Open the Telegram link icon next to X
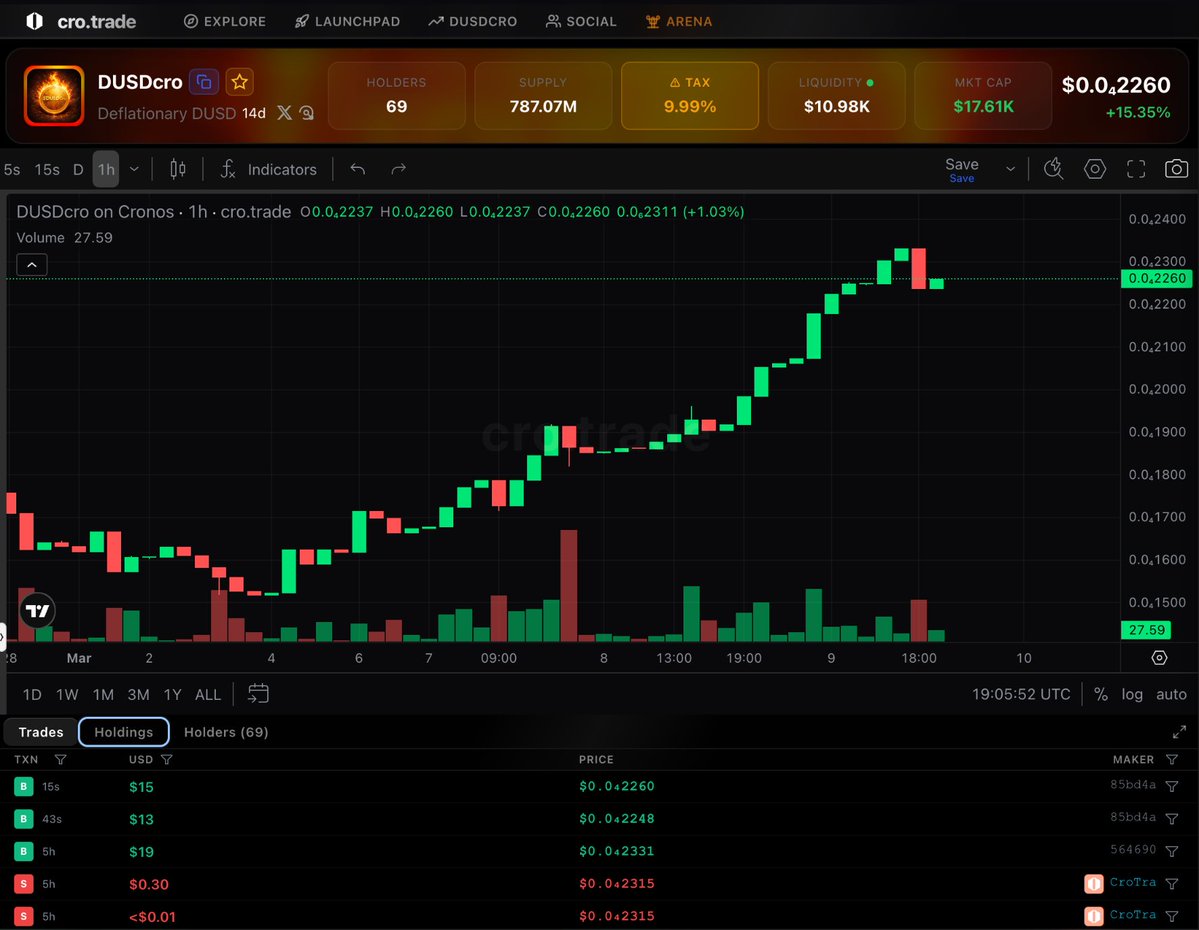The width and height of the screenshot is (1199, 930). coord(307,113)
